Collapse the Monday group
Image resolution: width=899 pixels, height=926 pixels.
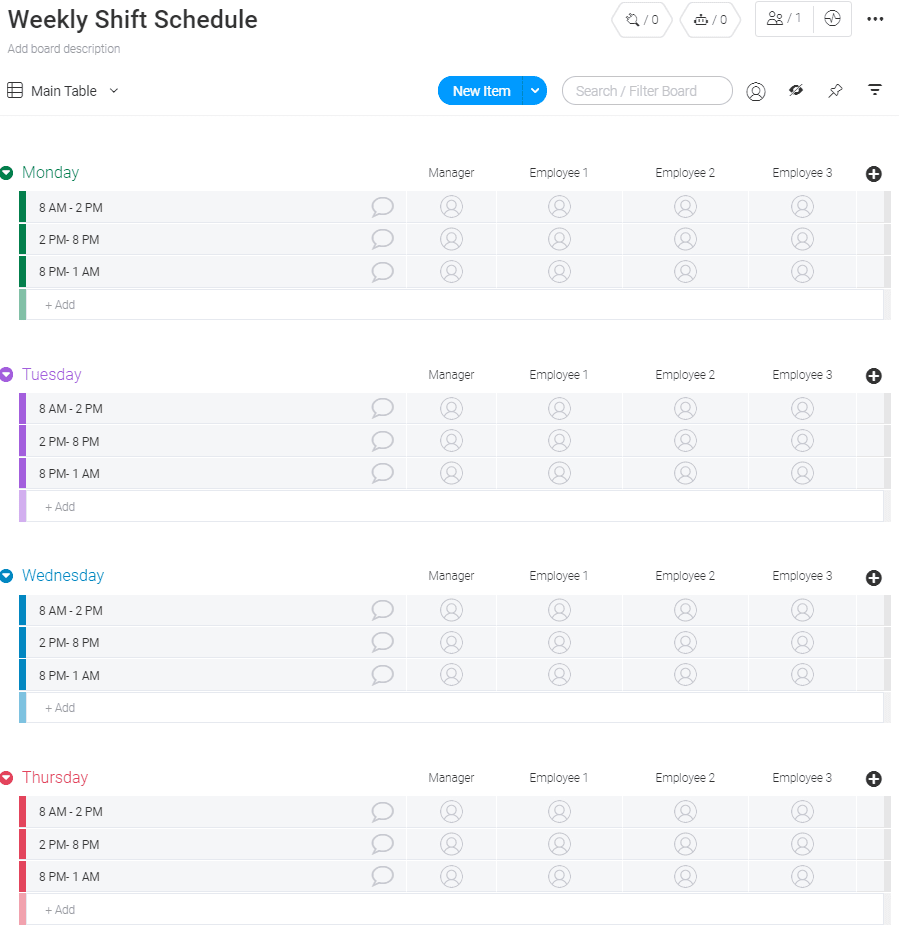7,173
